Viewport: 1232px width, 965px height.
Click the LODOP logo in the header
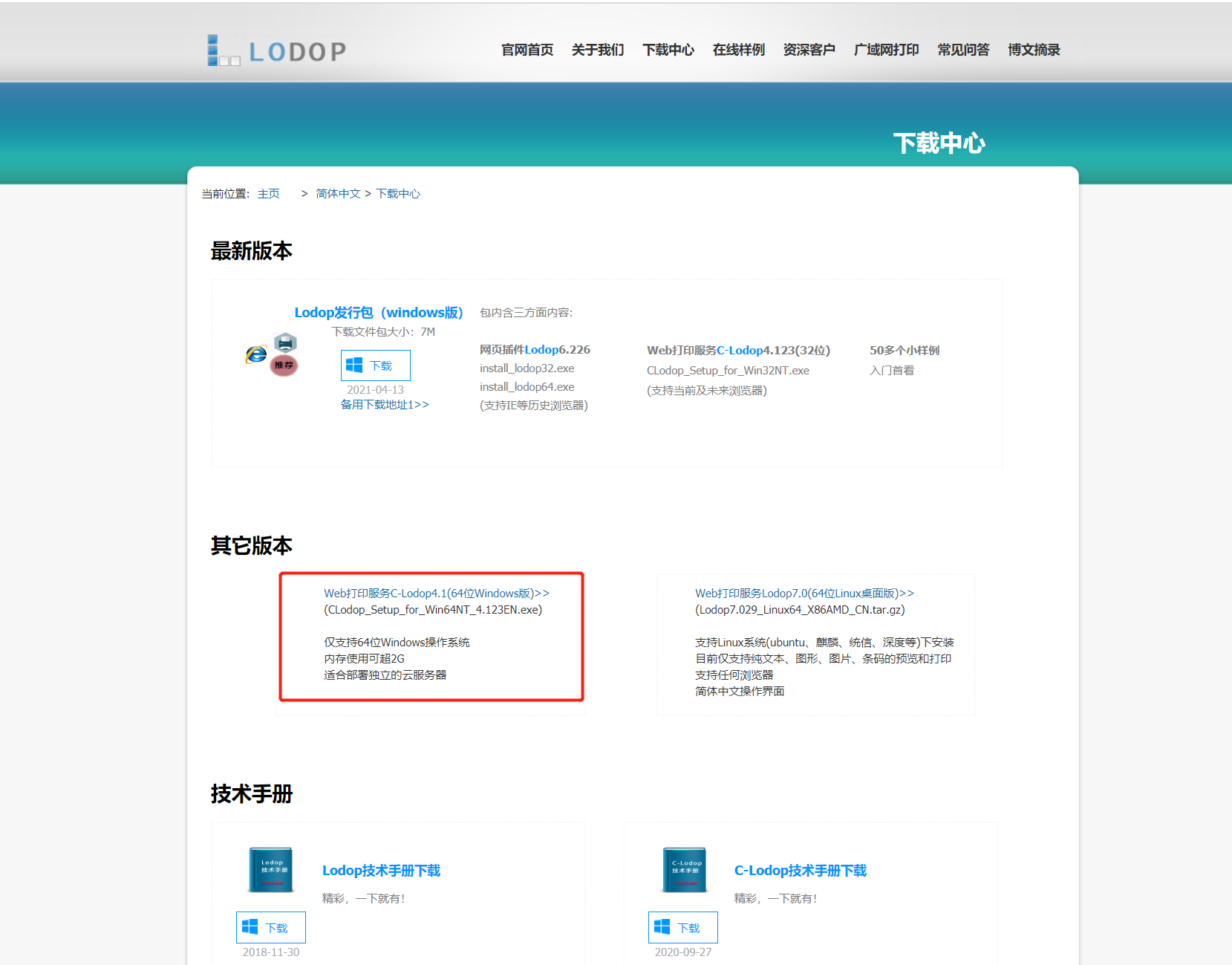click(x=276, y=51)
